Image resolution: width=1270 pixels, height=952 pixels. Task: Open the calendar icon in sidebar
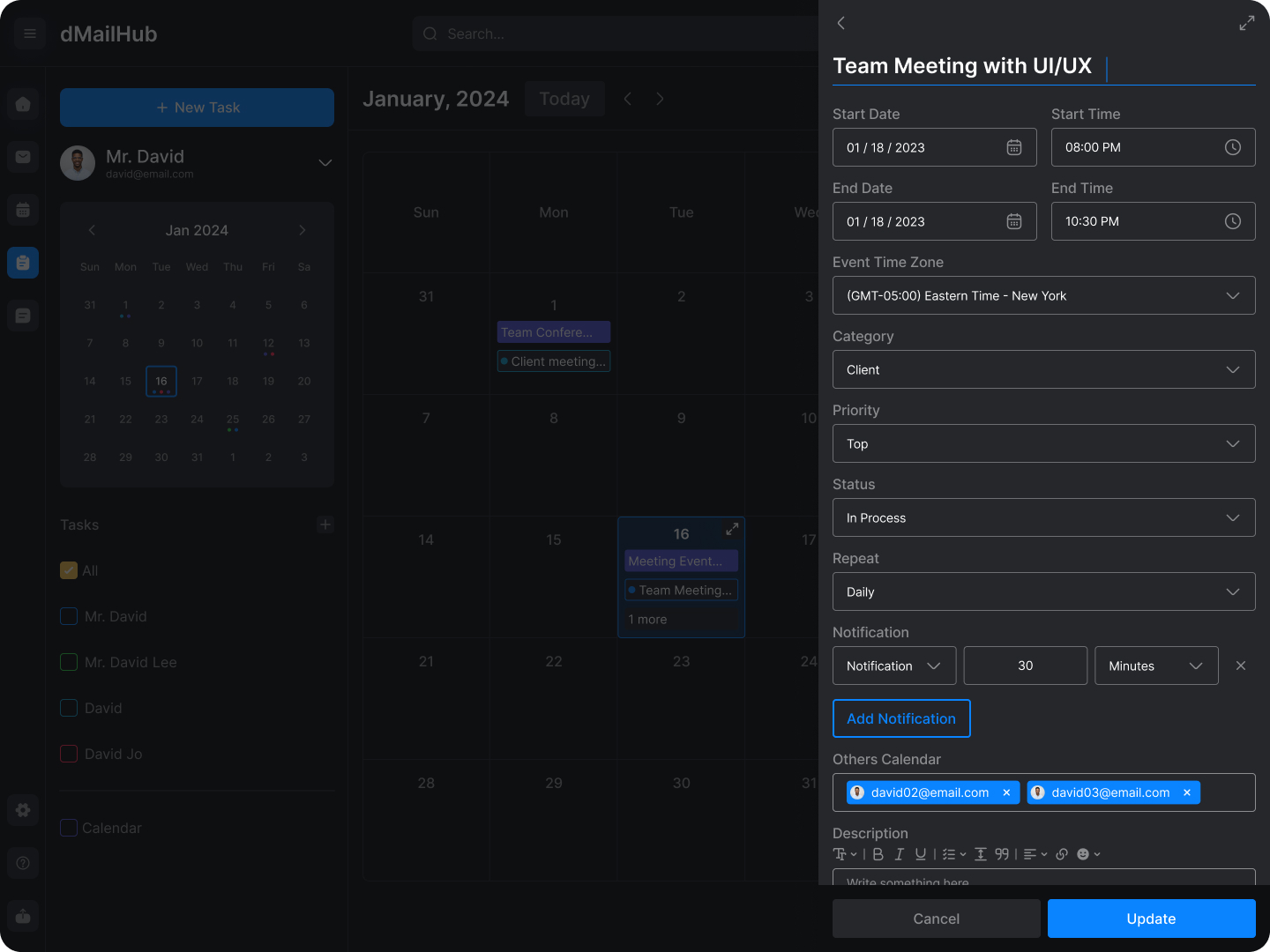pos(23,210)
